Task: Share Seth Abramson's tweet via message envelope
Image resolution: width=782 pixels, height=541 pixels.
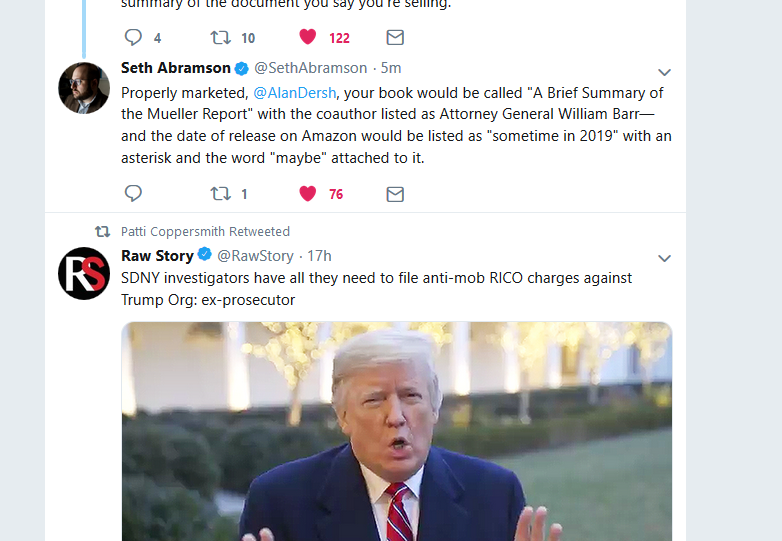Action: pyautogui.click(x=395, y=194)
